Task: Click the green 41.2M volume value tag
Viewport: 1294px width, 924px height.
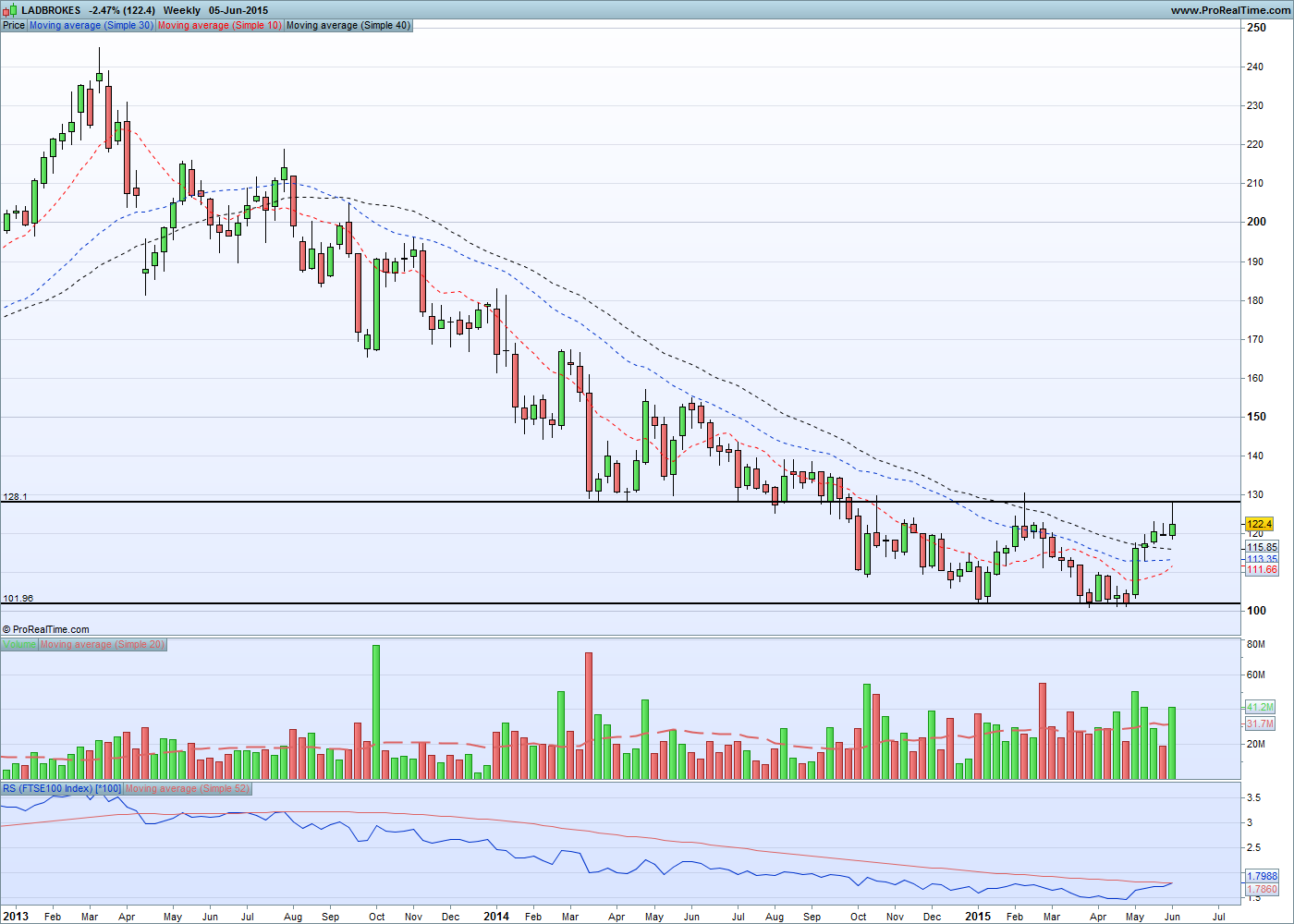Action: [x=1261, y=707]
